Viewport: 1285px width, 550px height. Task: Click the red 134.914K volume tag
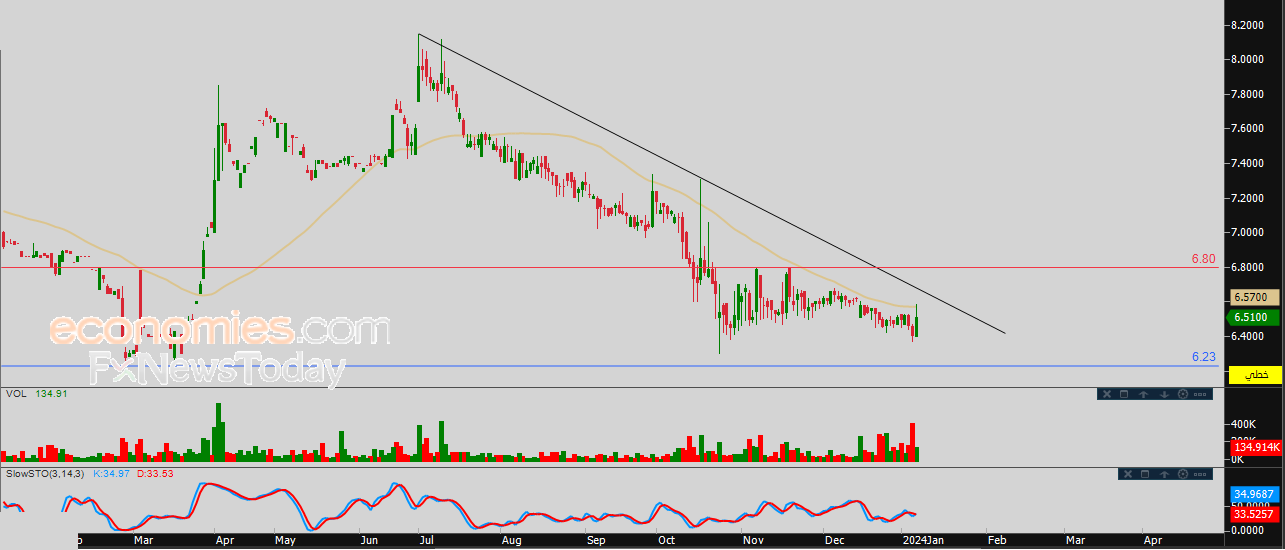1257,447
